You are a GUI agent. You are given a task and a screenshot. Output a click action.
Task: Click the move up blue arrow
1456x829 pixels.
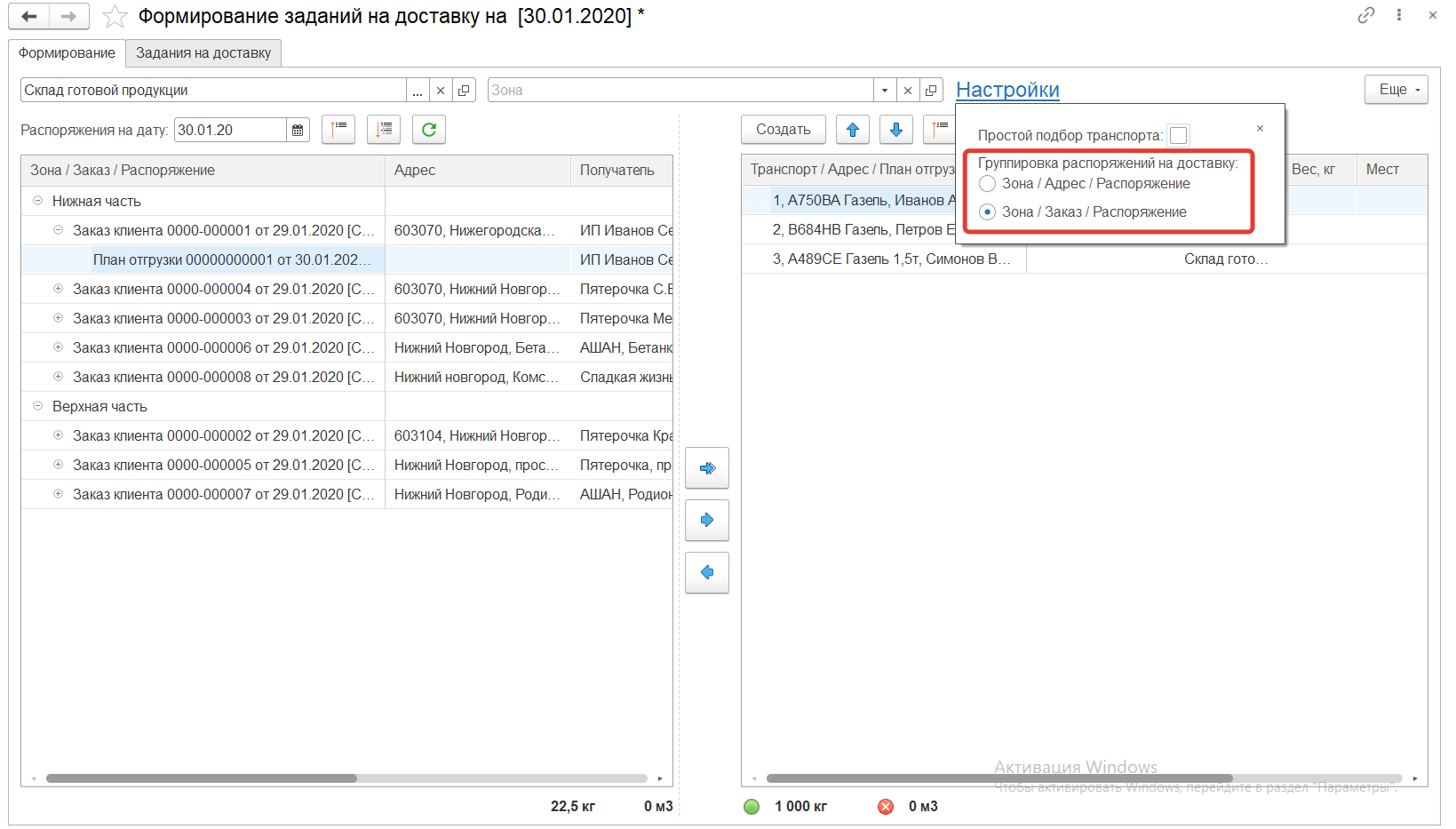[x=852, y=130]
